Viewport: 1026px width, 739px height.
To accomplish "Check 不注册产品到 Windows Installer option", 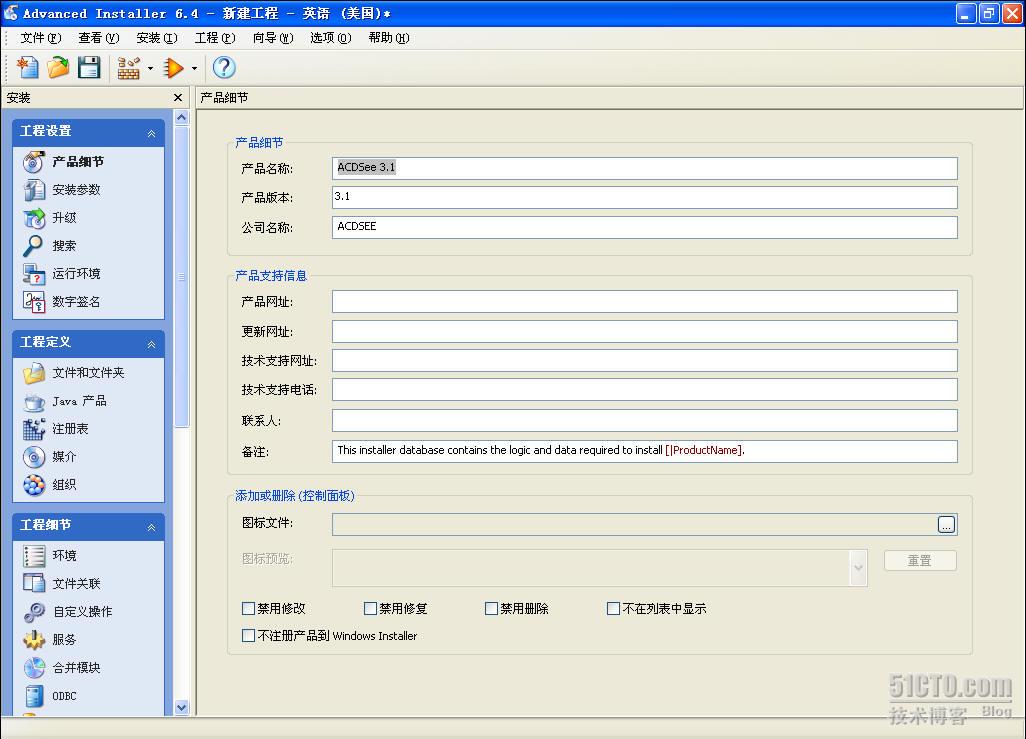I will [x=249, y=636].
